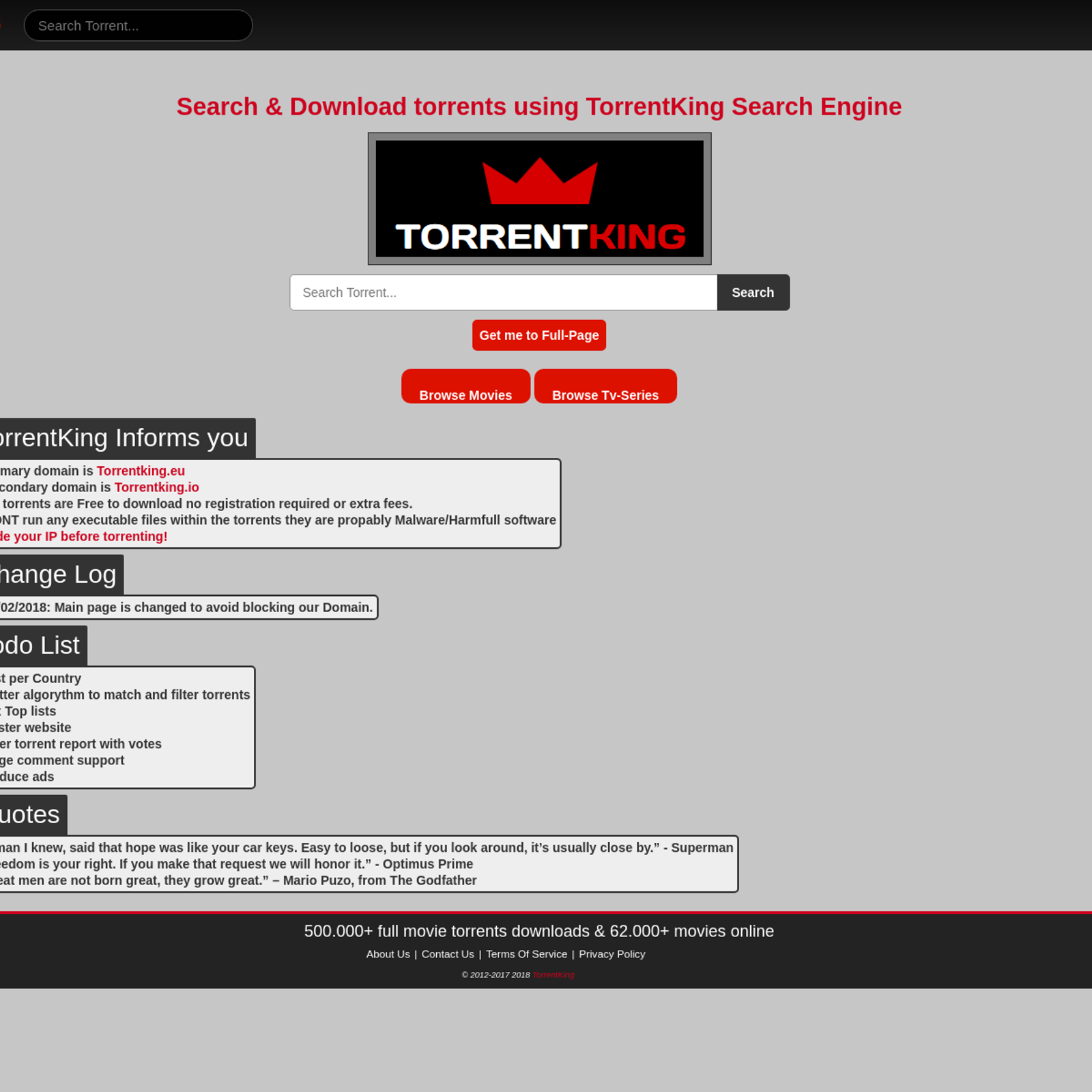The width and height of the screenshot is (1092, 1092).
Task: Click the red TorrentKing copyright link
Action: click(x=554, y=975)
